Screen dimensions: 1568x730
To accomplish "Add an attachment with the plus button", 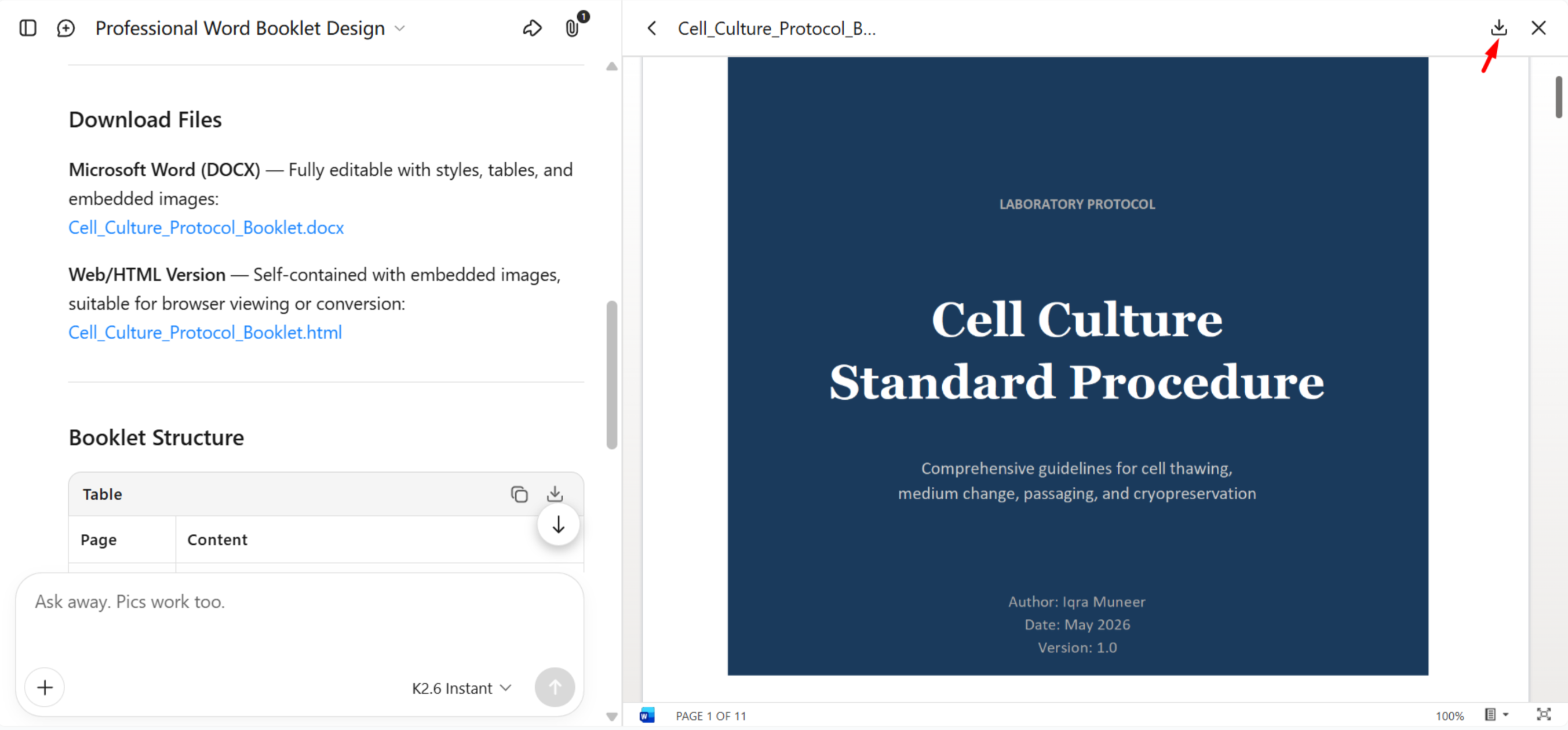I will (x=45, y=687).
